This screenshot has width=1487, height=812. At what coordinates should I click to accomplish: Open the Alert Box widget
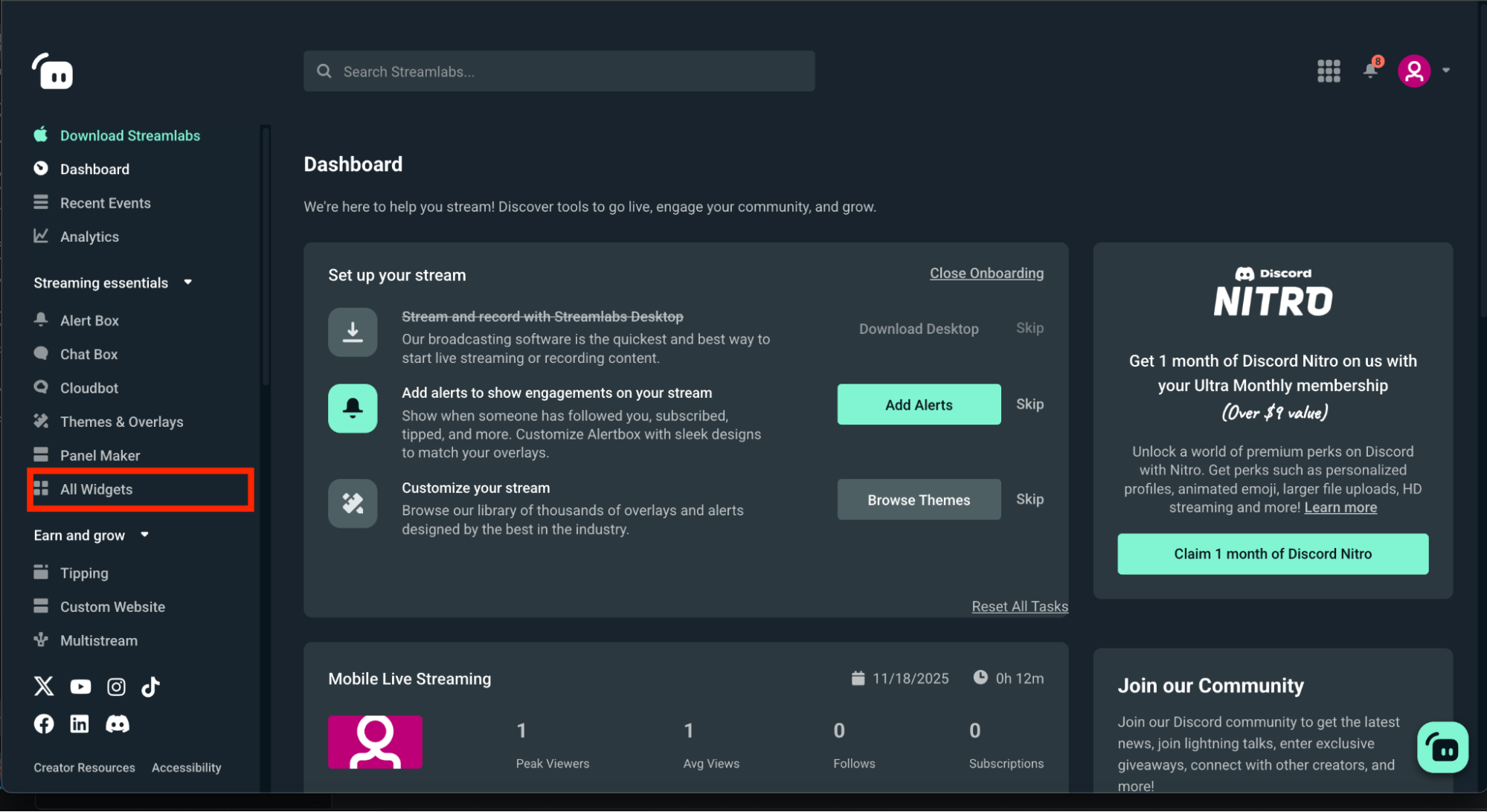89,320
